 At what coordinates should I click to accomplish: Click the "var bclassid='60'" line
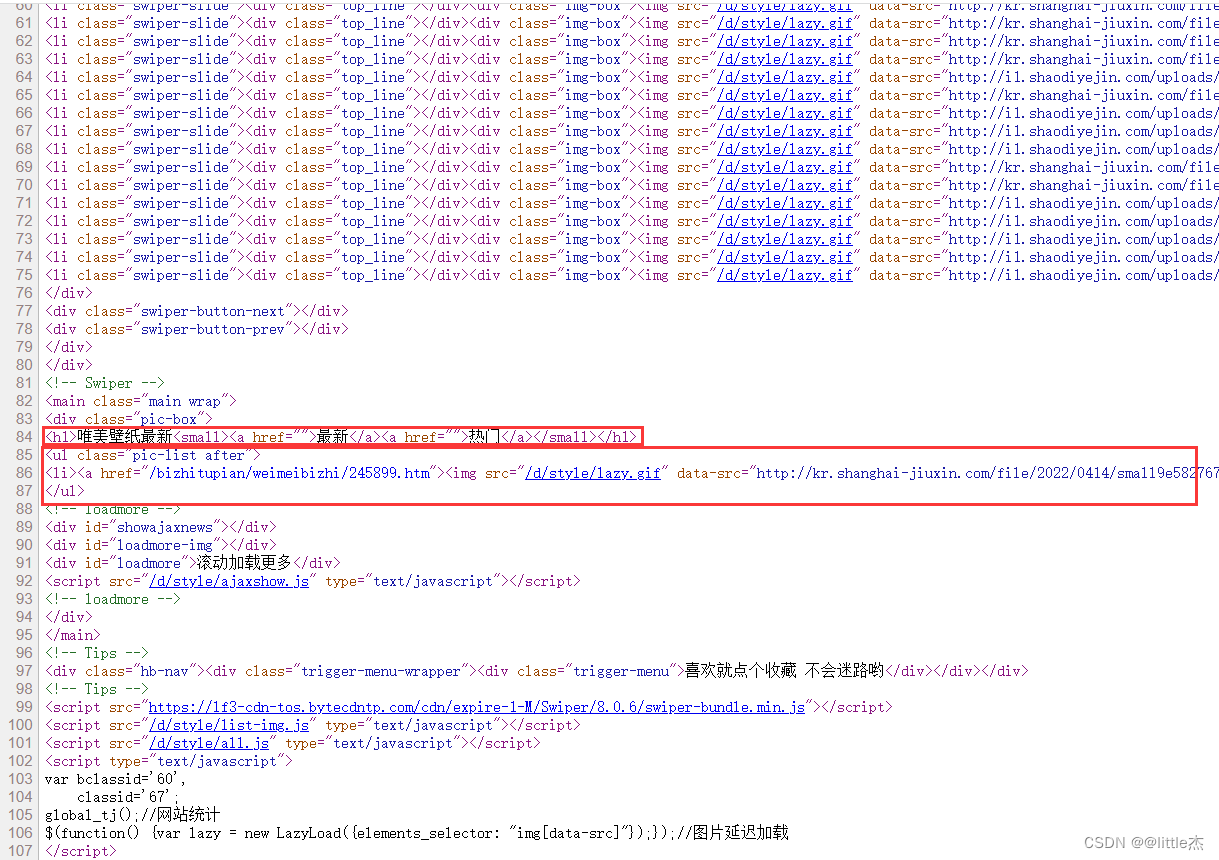(x=116, y=779)
